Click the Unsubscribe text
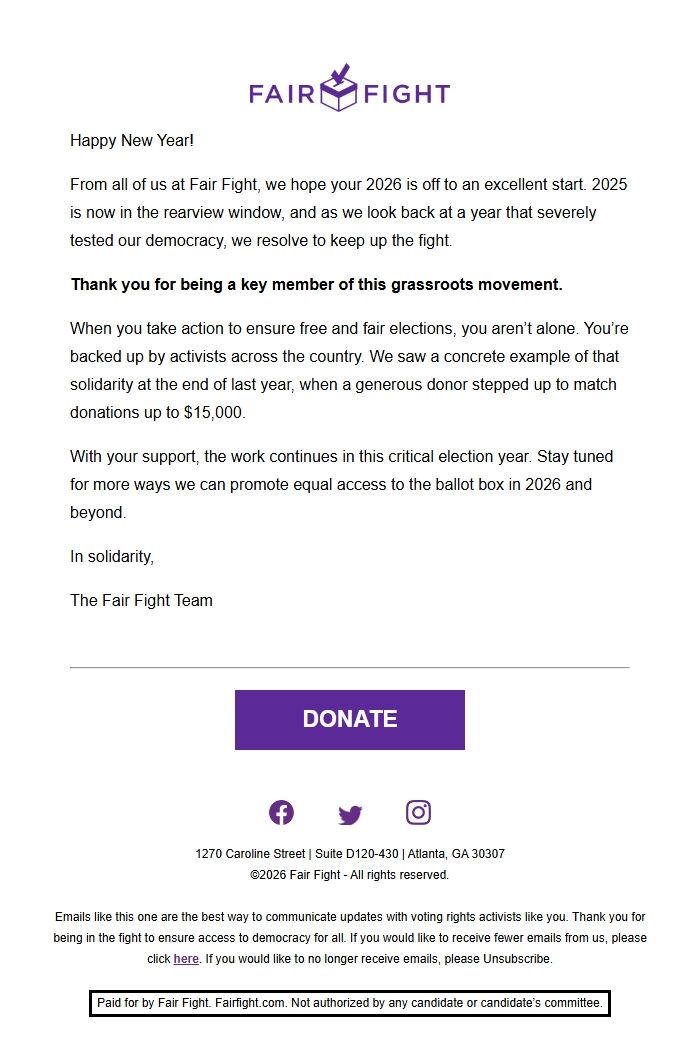Viewport: 700px width, 1048px height. (x=519, y=959)
